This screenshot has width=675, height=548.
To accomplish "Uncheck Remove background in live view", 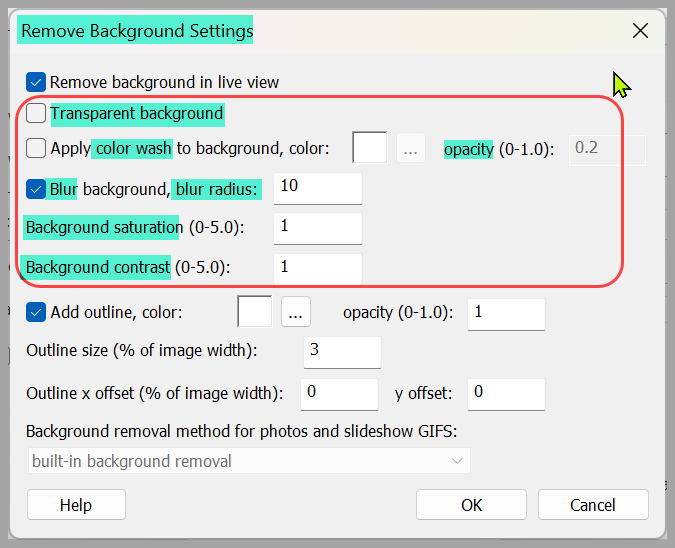I will point(36,82).
